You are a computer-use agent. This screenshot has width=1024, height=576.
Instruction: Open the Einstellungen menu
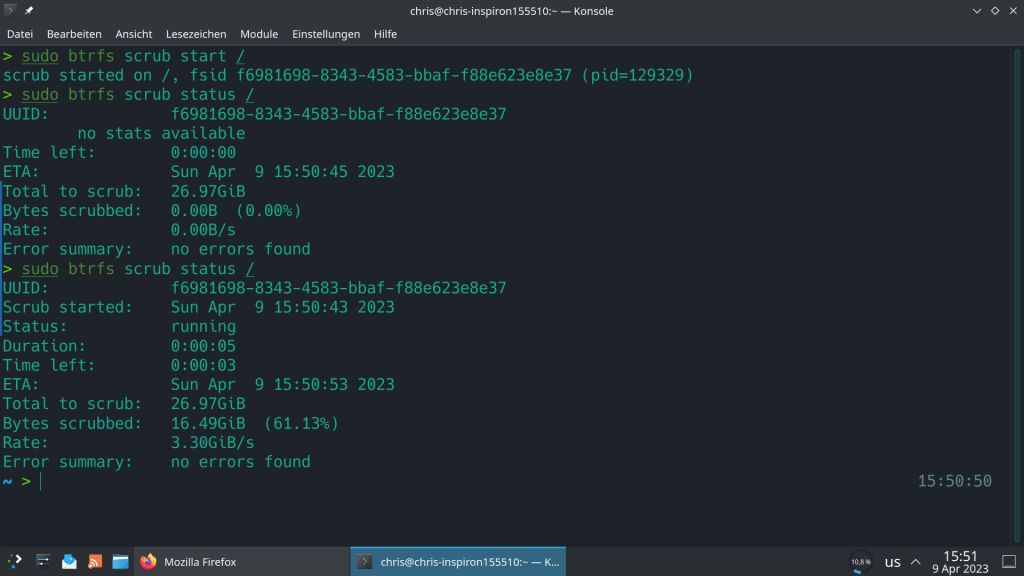point(326,34)
